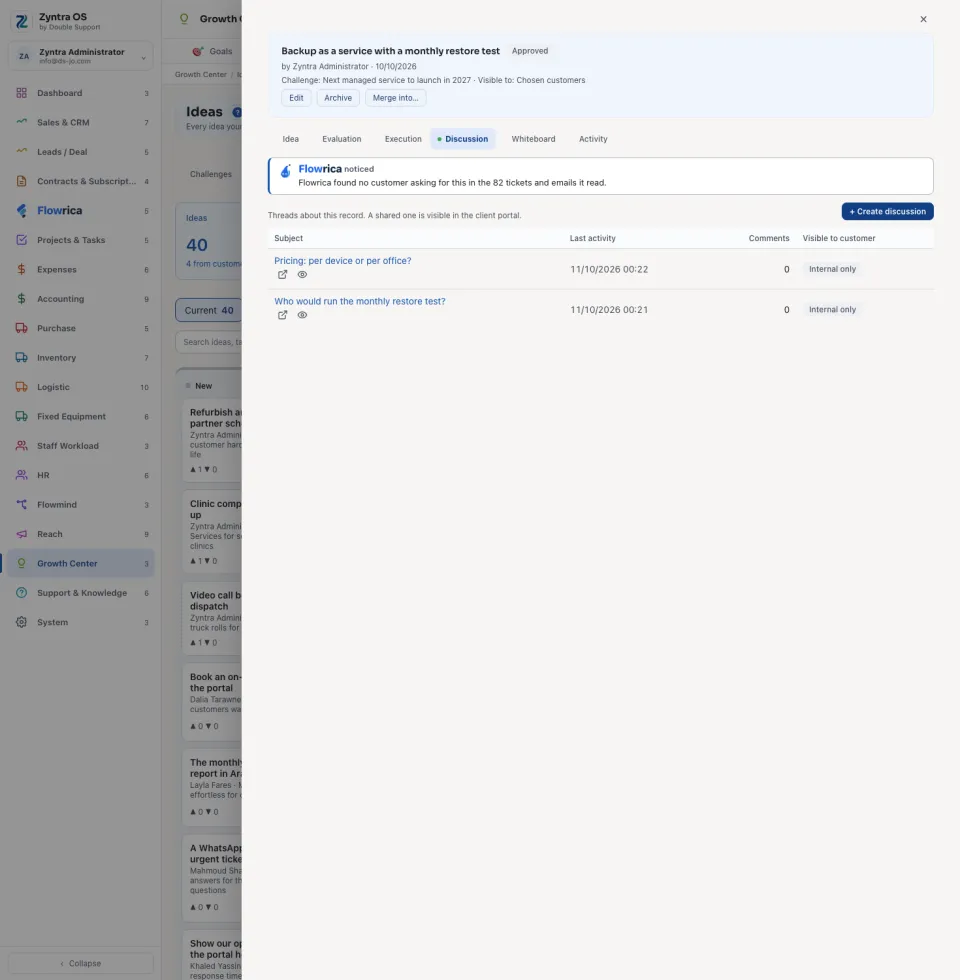Select the Discussion tab
Image resolution: width=960 pixels, height=980 pixels.
(x=463, y=139)
